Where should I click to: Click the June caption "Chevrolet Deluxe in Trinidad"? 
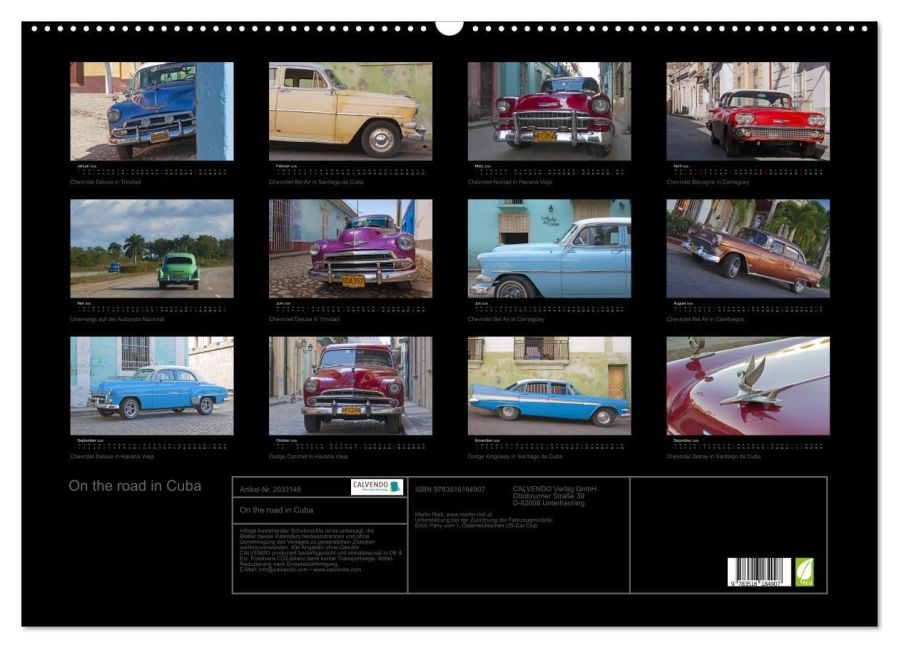point(304,319)
